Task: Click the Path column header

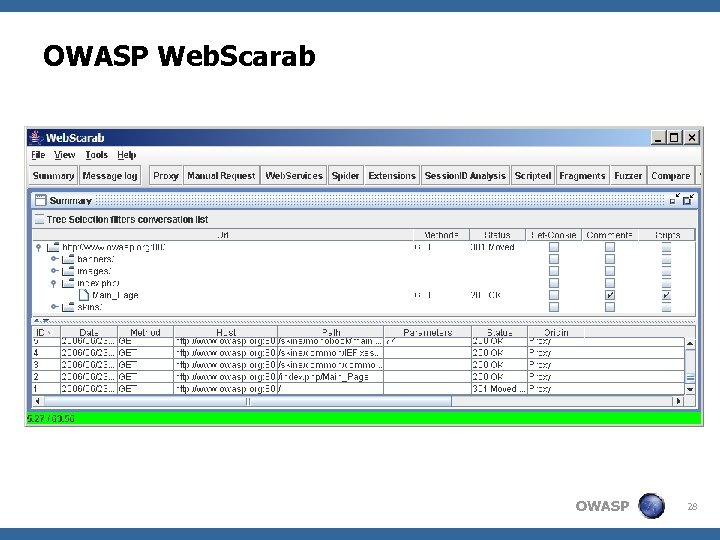Action: click(331, 332)
